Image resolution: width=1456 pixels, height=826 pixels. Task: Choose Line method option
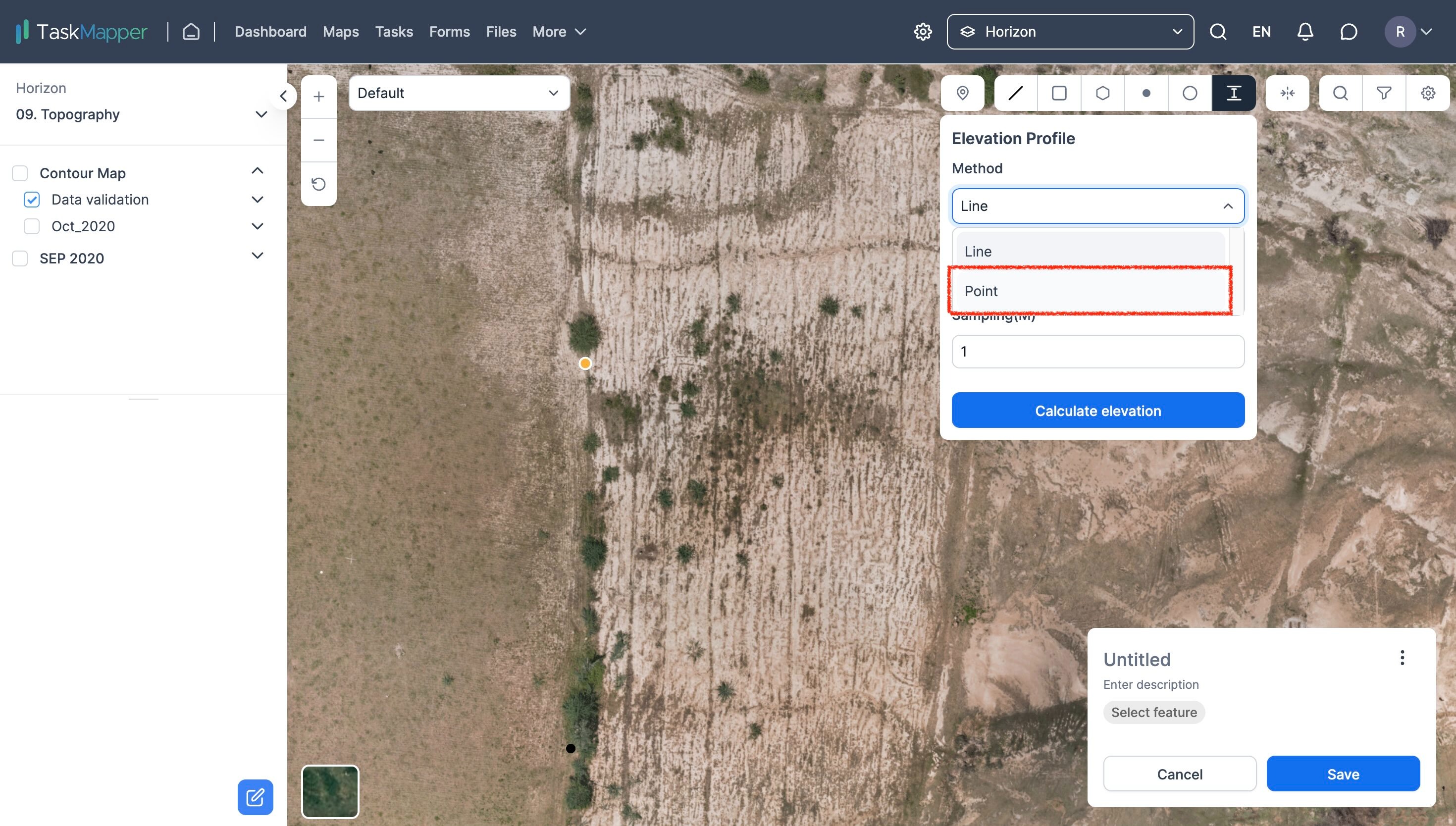pos(1090,252)
